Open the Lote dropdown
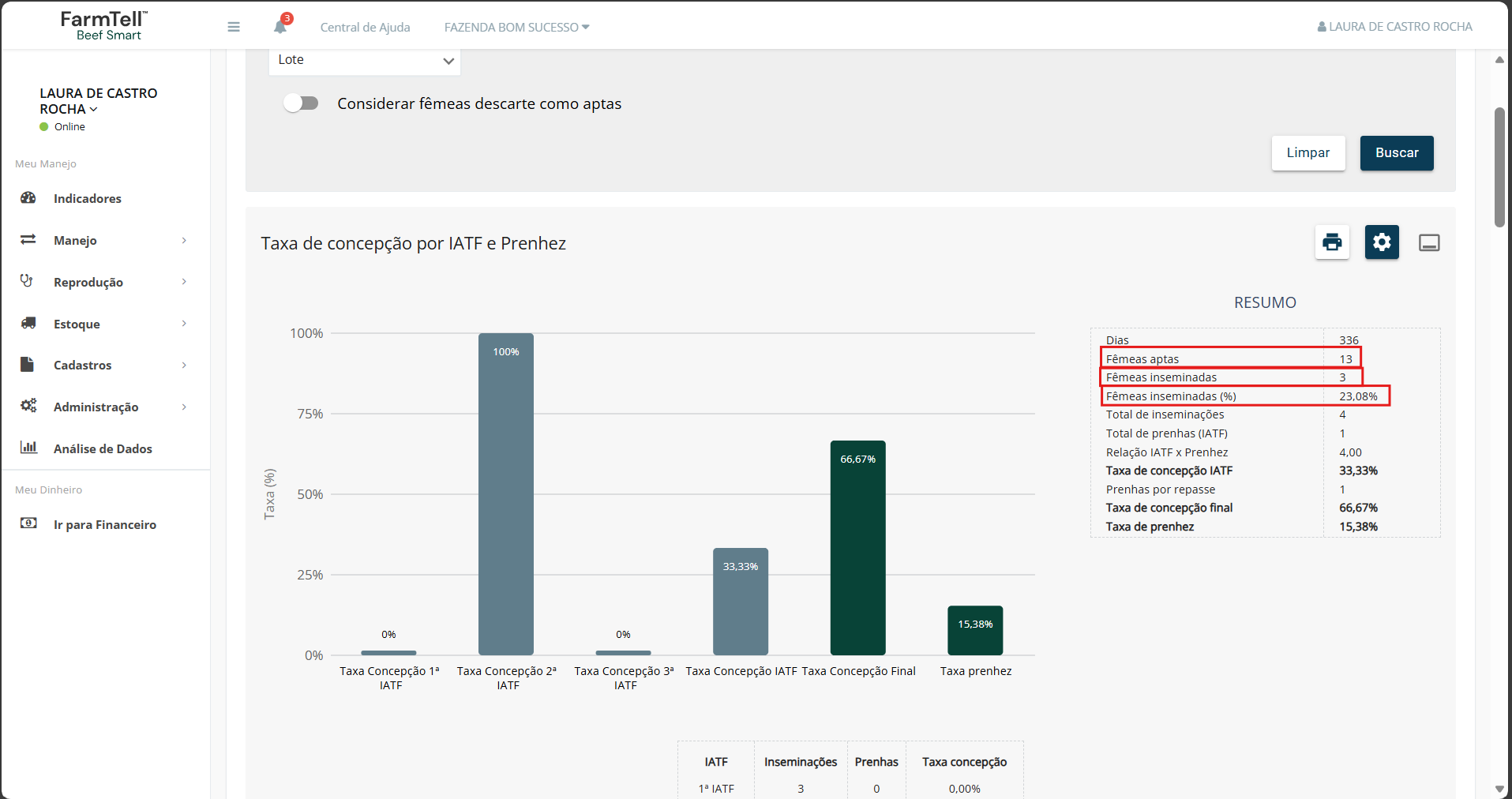1512x799 pixels. click(365, 61)
